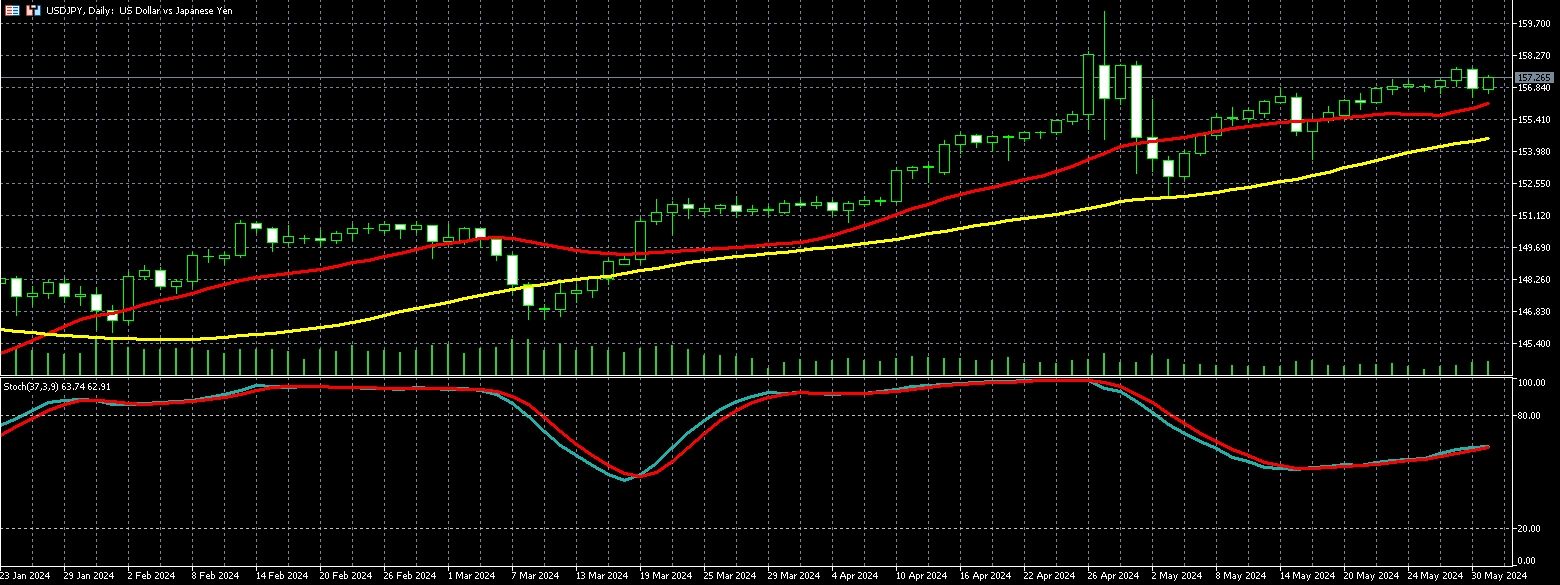Screen dimensions: 1560x585
Task: Click the '13 Mar 2024' date label
Action: (600, 576)
